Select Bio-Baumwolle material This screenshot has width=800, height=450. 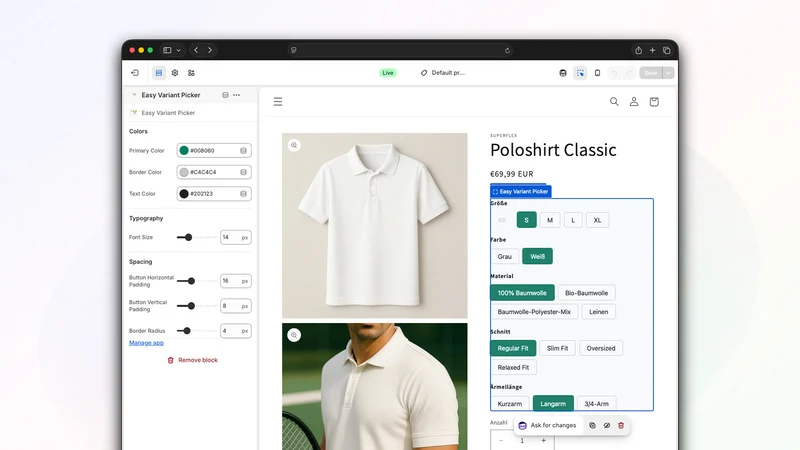(586, 293)
